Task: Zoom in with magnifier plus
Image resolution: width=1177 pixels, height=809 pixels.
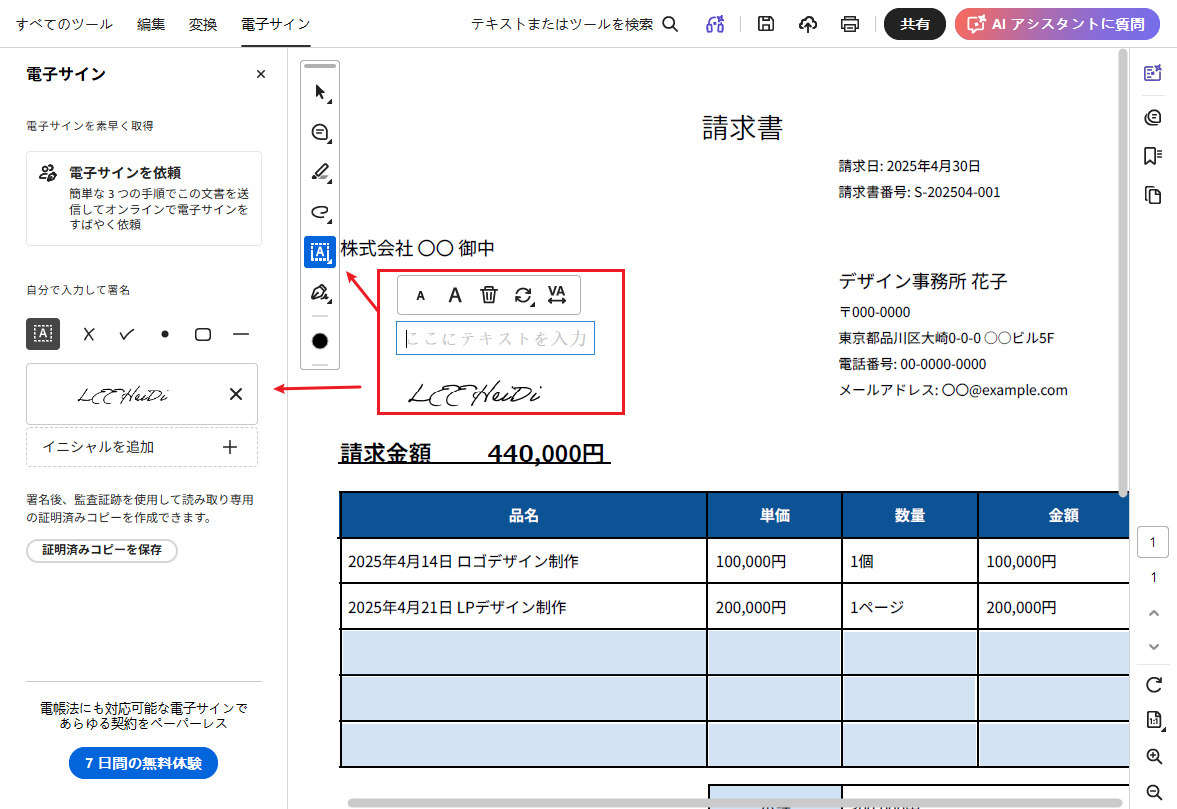Action: 1154,756
